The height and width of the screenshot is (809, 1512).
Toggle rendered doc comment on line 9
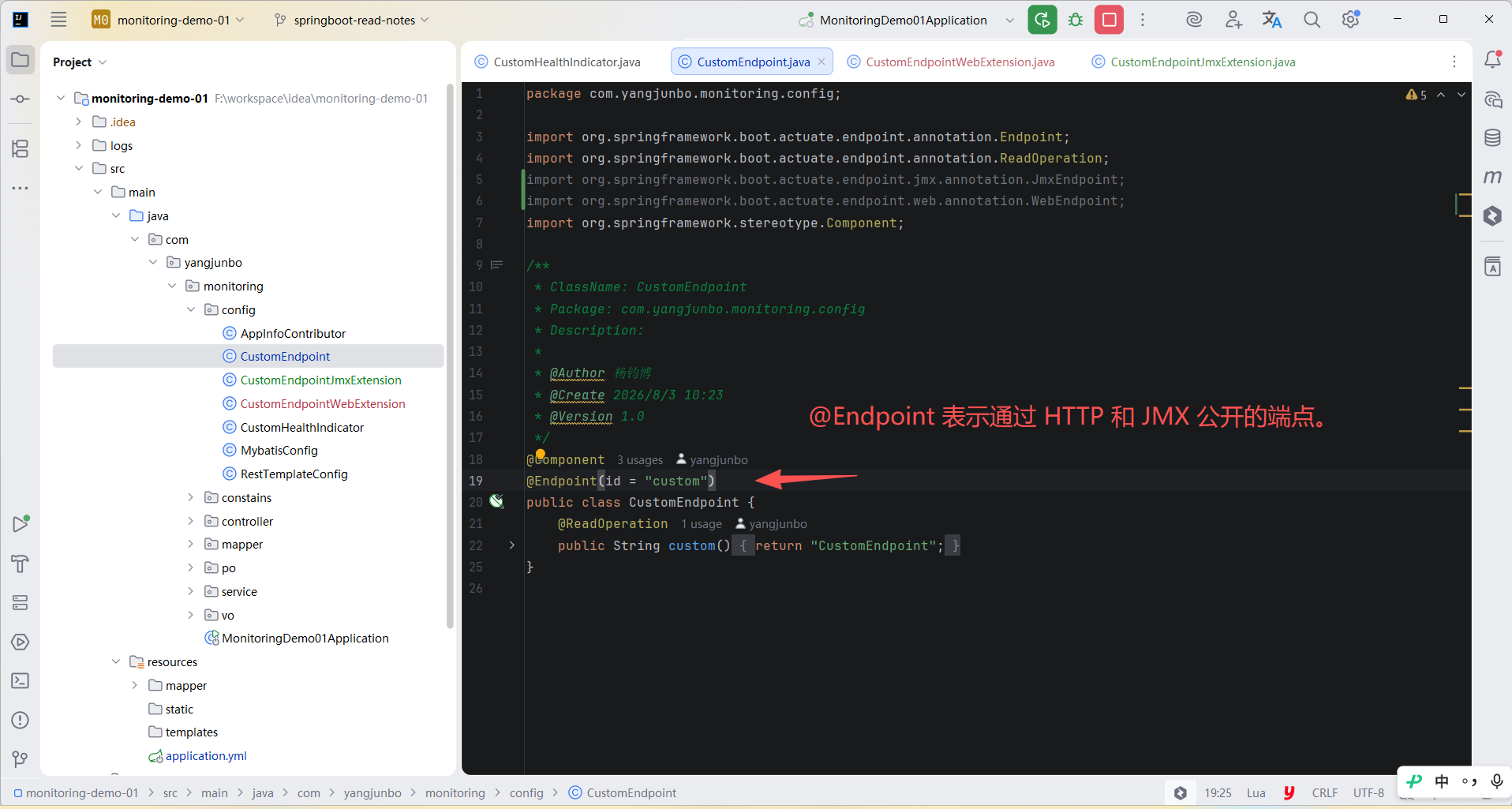[497, 265]
